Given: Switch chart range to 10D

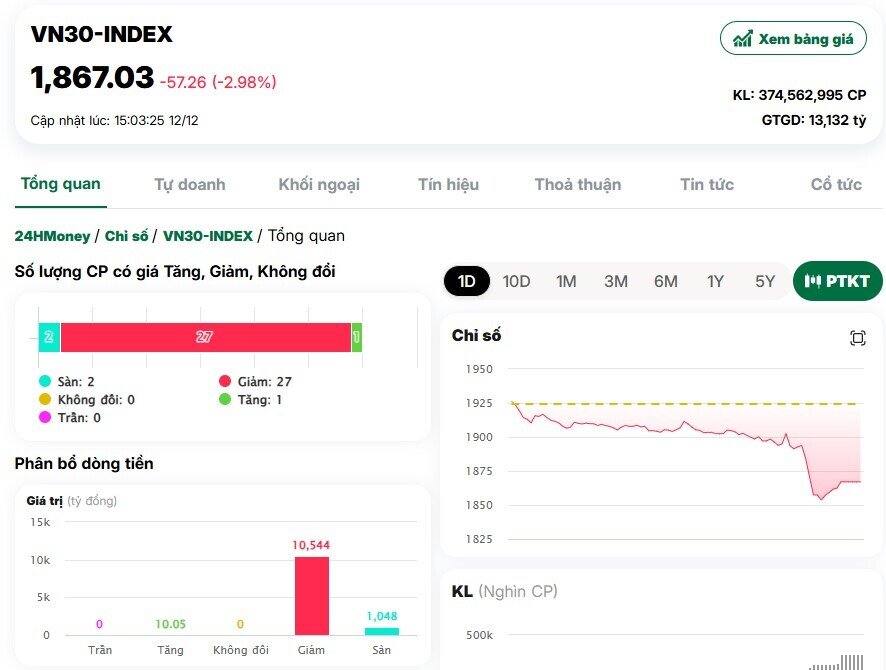Looking at the screenshot, I should click(516, 281).
